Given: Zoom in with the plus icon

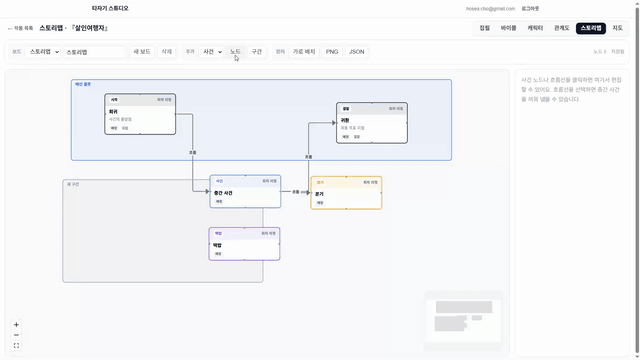Looking at the screenshot, I should coord(16,324).
